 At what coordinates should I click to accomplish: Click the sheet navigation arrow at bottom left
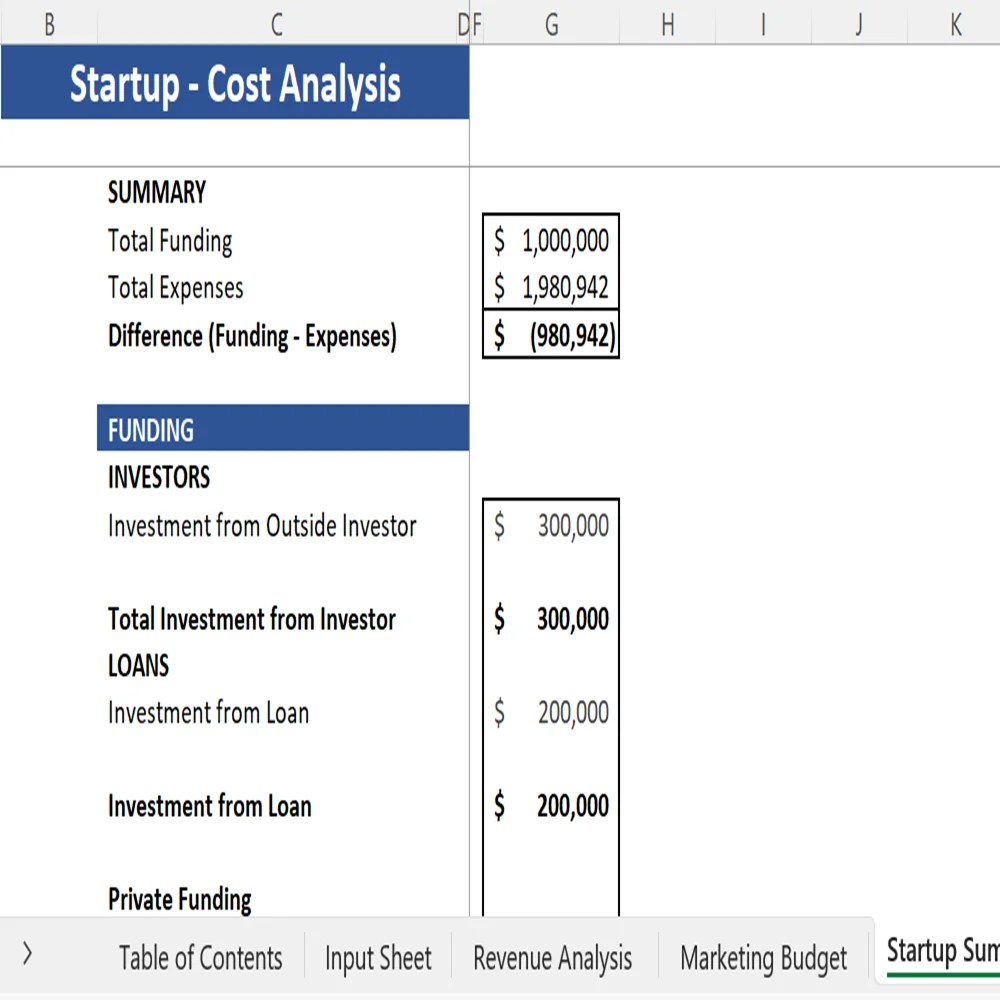(x=28, y=957)
